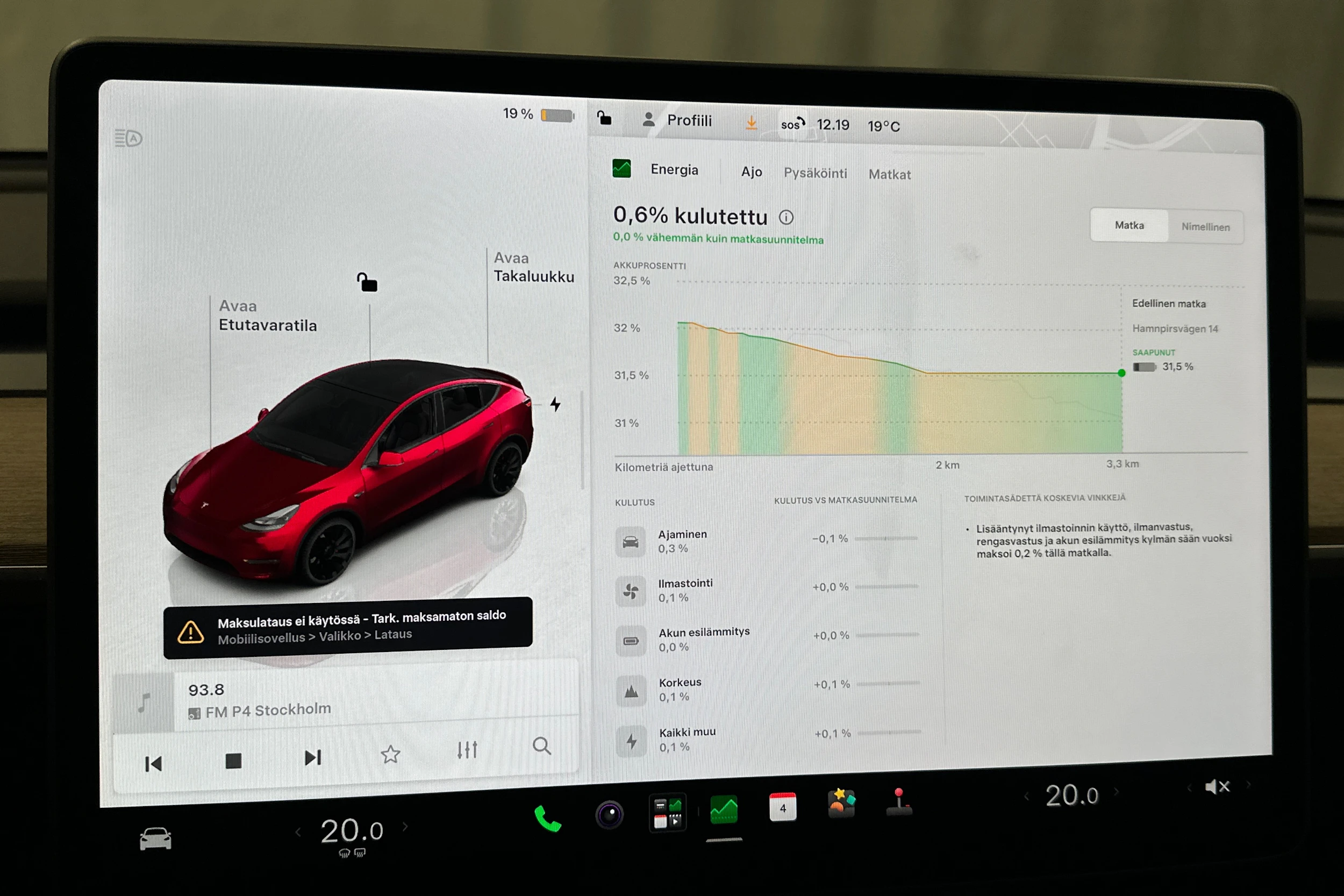Tap the SOS emergency icon

tap(792, 124)
